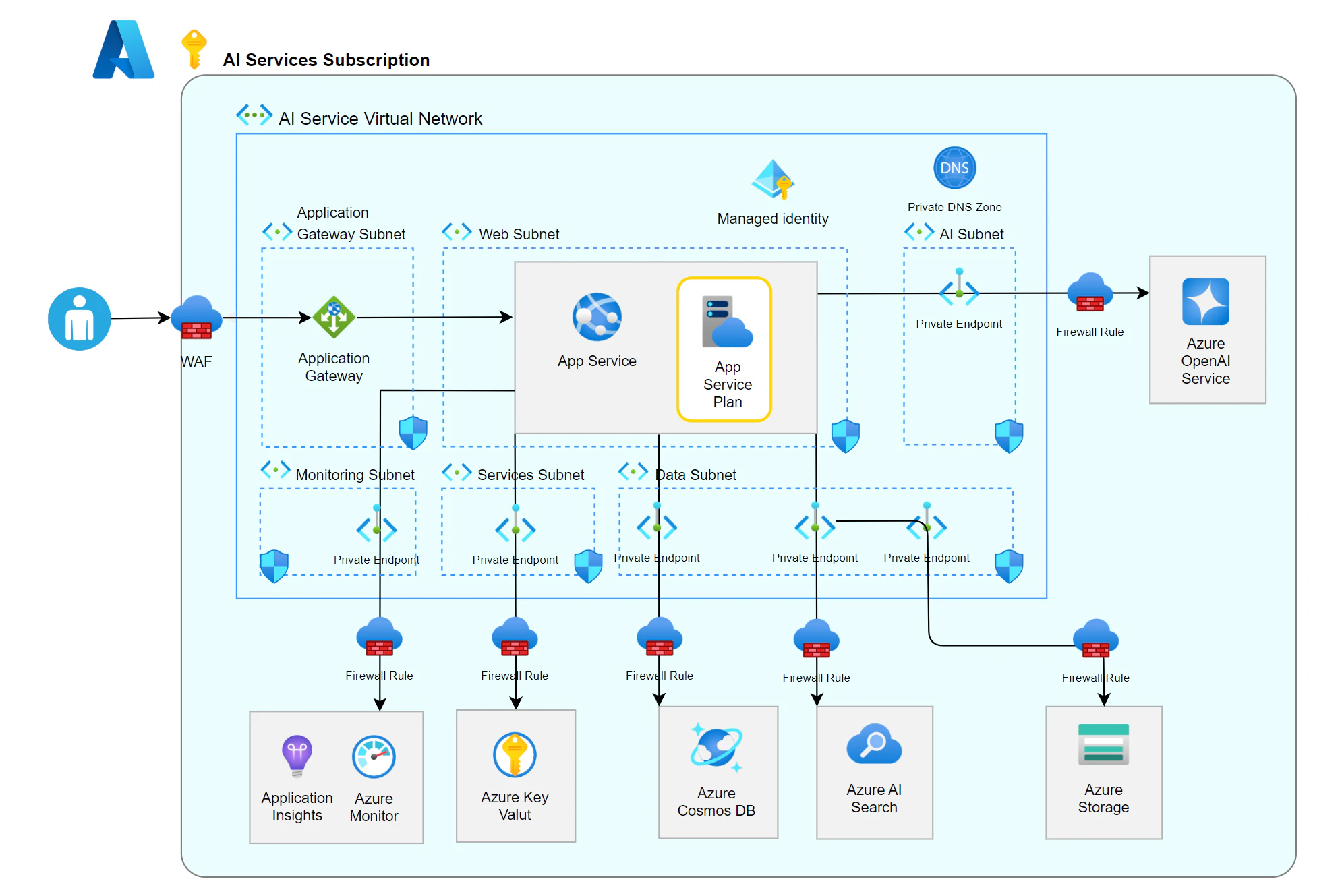Select the Services Subnet icon
The image size is (1342, 896).
(457, 472)
